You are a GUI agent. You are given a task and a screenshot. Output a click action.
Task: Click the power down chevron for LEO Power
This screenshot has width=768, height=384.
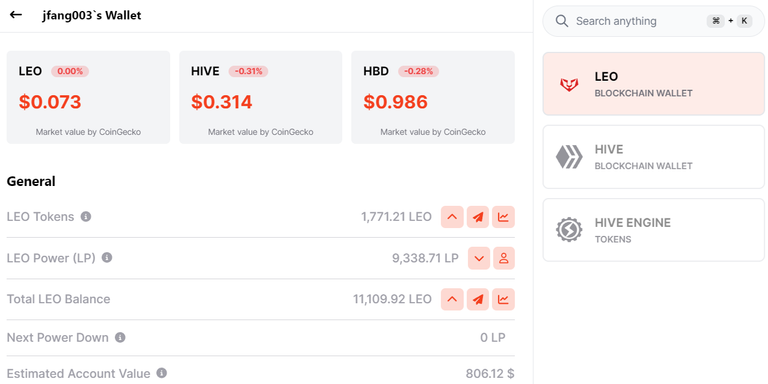pyautogui.click(x=479, y=258)
